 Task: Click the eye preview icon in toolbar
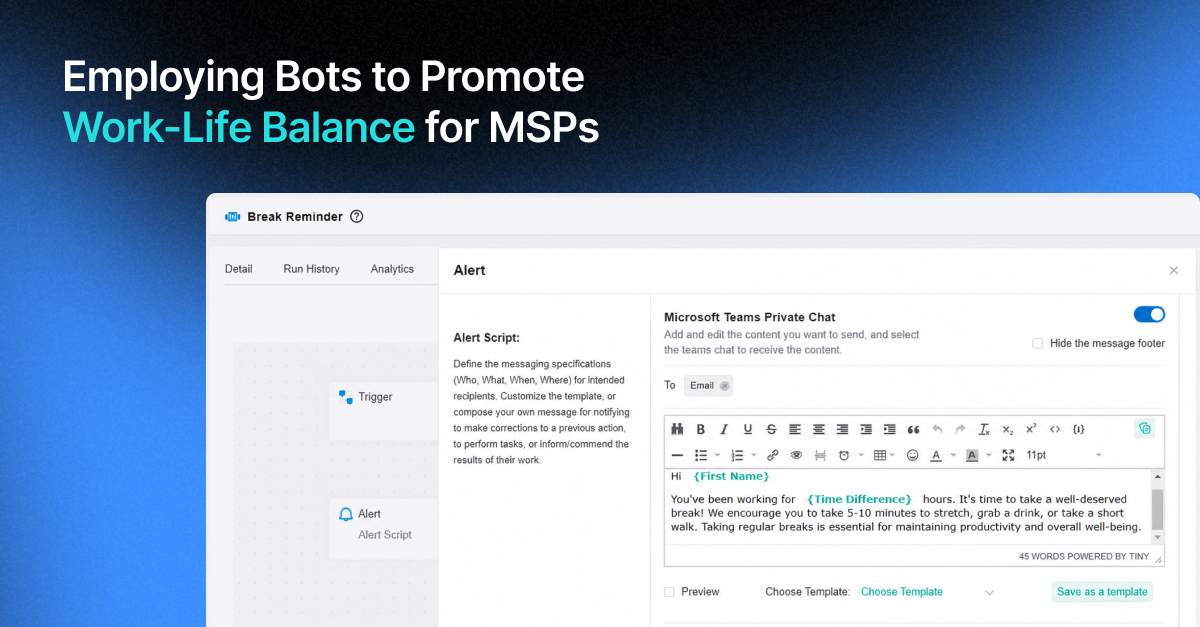[797, 455]
